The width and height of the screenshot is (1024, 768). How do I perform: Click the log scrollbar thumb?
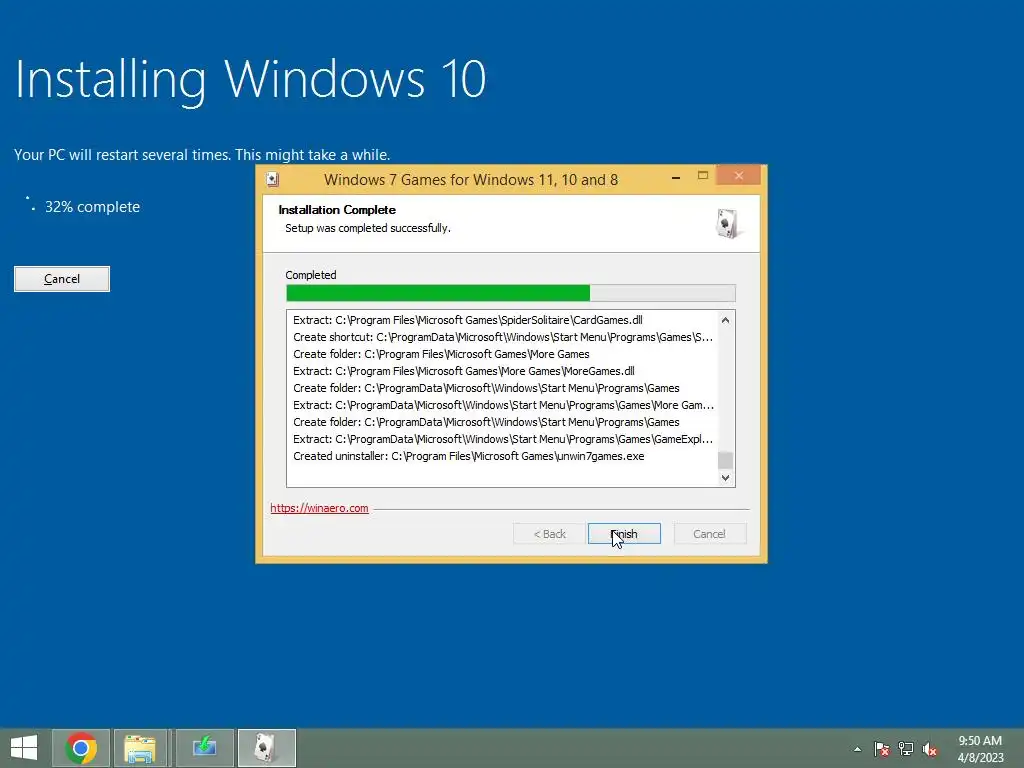725,460
